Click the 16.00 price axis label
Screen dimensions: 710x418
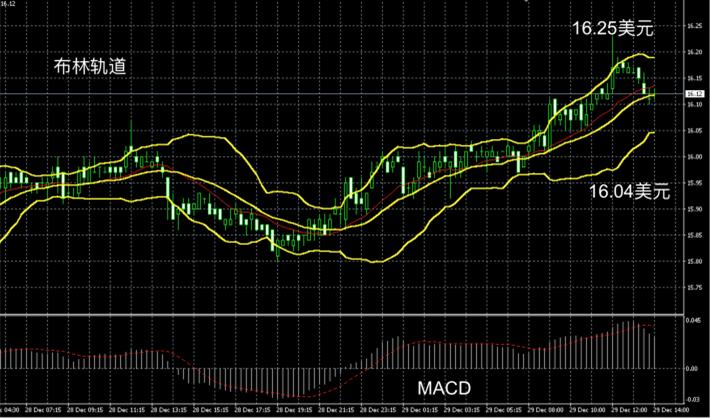tap(695, 157)
